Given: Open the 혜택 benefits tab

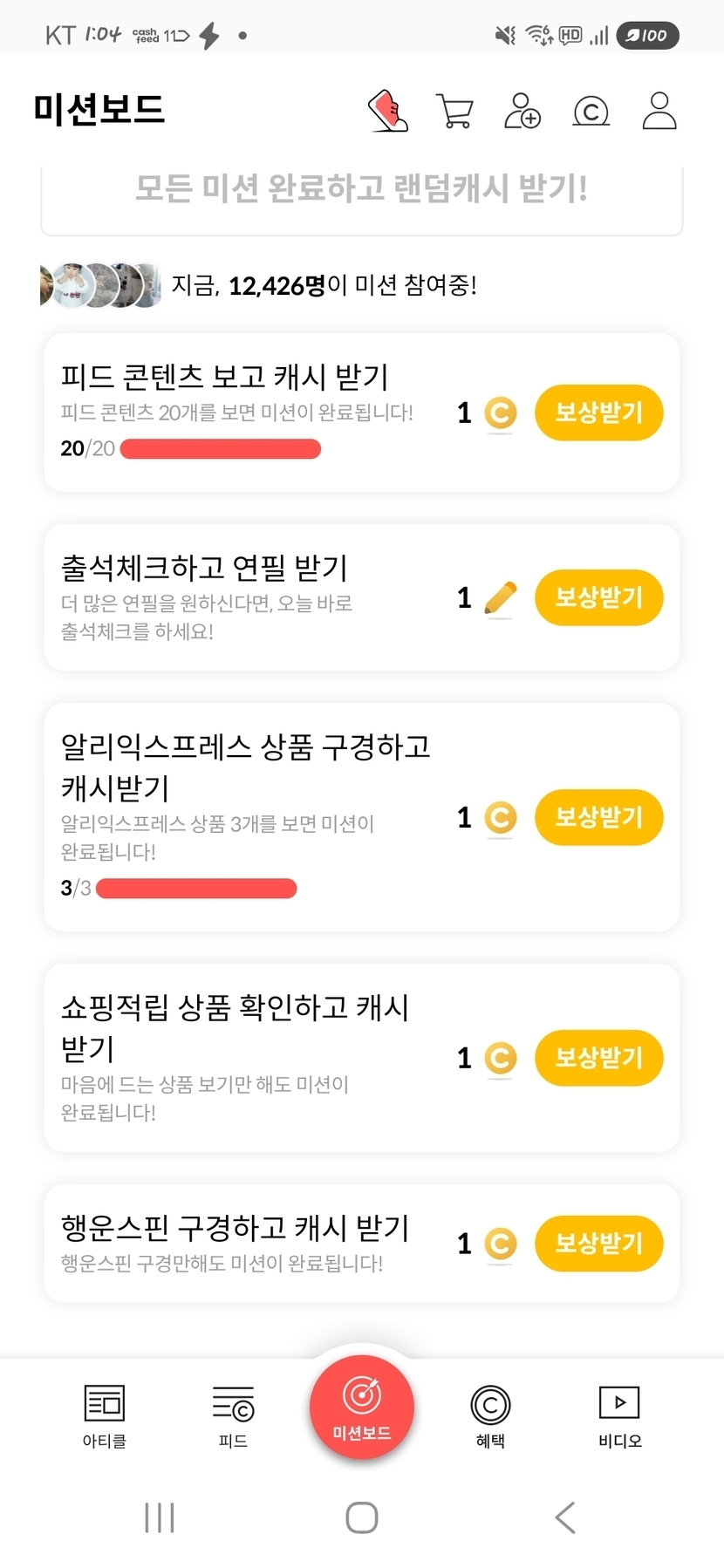Looking at the screenshot, I should coord(490,1416).
